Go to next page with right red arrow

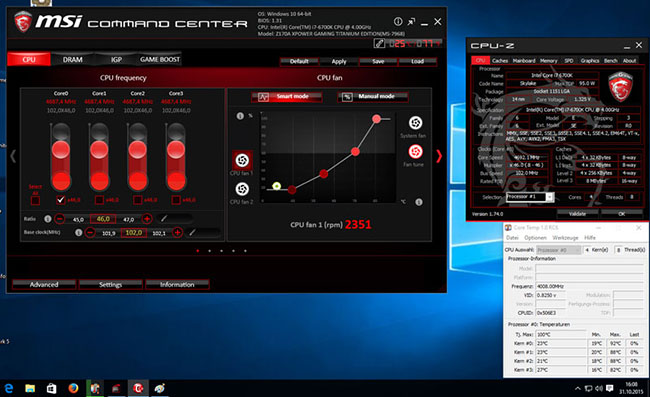point(439,156)
